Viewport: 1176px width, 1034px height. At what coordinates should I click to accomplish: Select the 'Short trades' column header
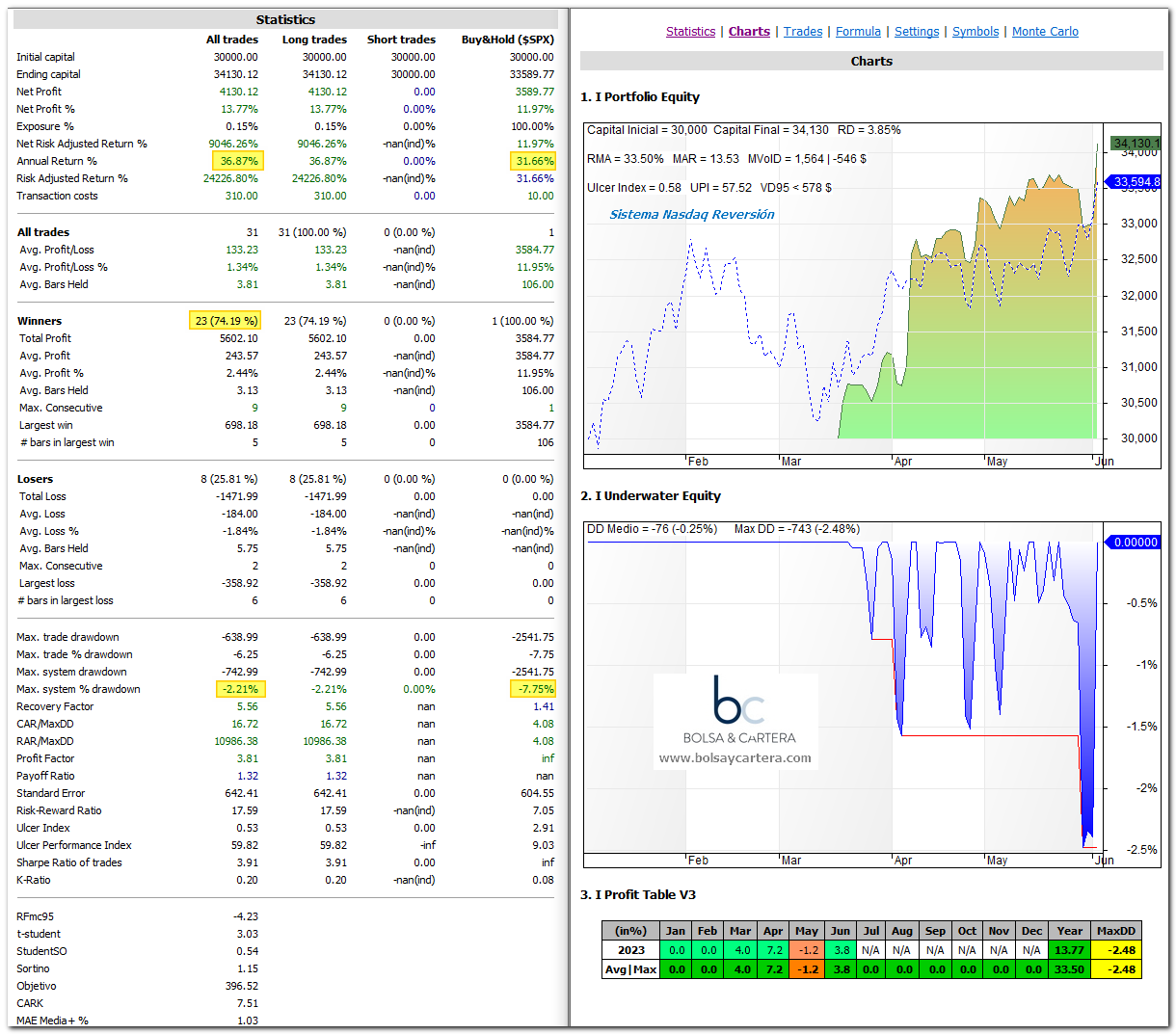pyautogui.click(x=401, y=40)
